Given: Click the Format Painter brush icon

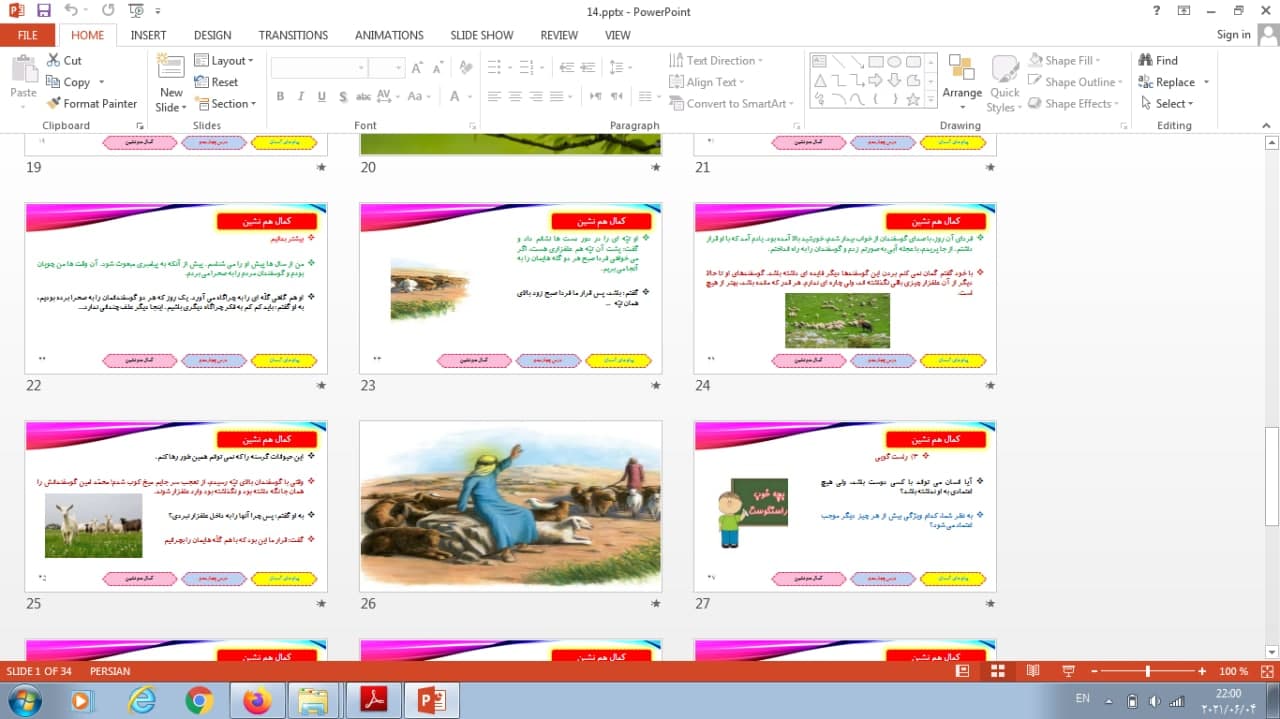Looking at the screenshot, I should [54, 104].
